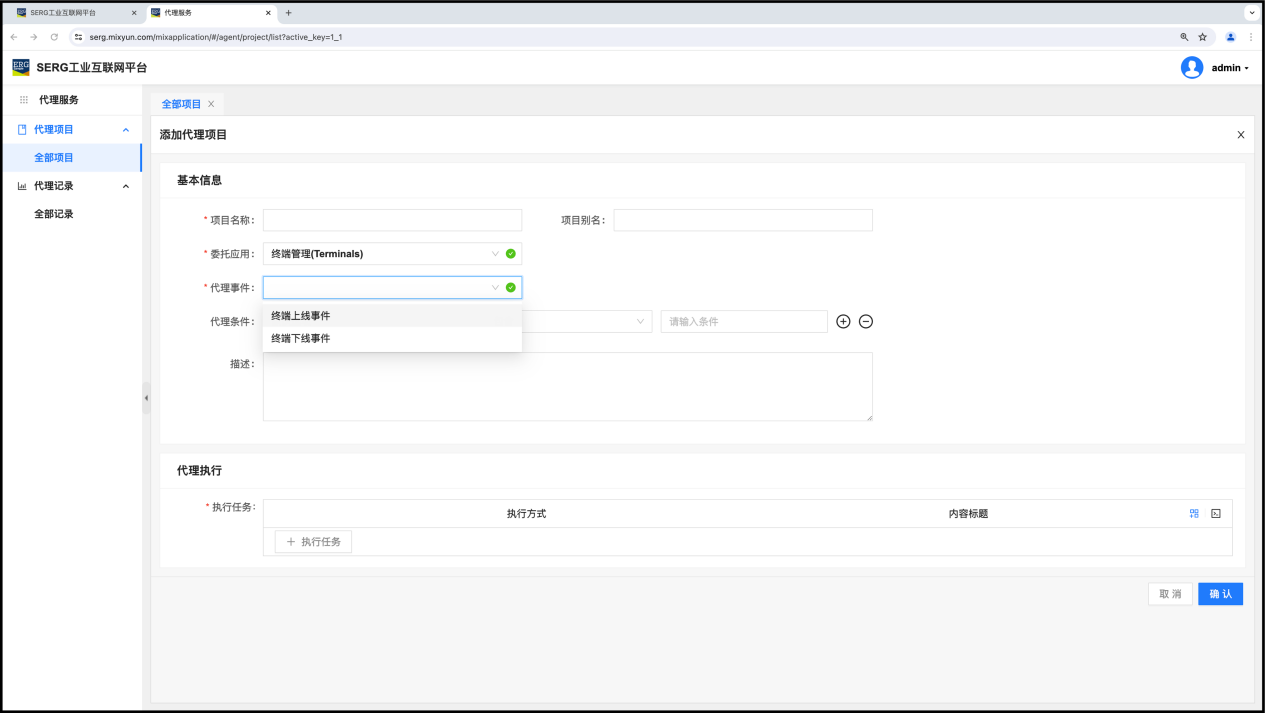
Task: Click the minus icon to remove condition
Action: pos(866,321)
